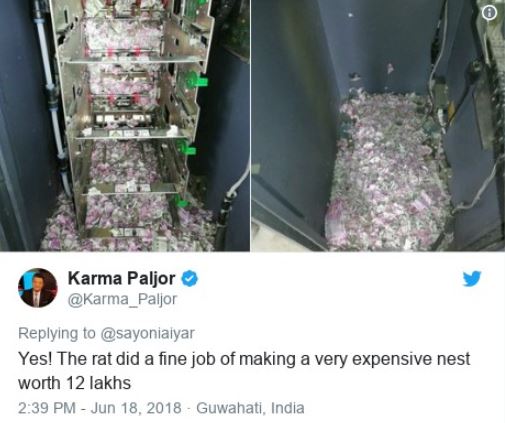Open the right shredded notes photo
The width and height of the screenshot is (505, 423).
(378, 125)
